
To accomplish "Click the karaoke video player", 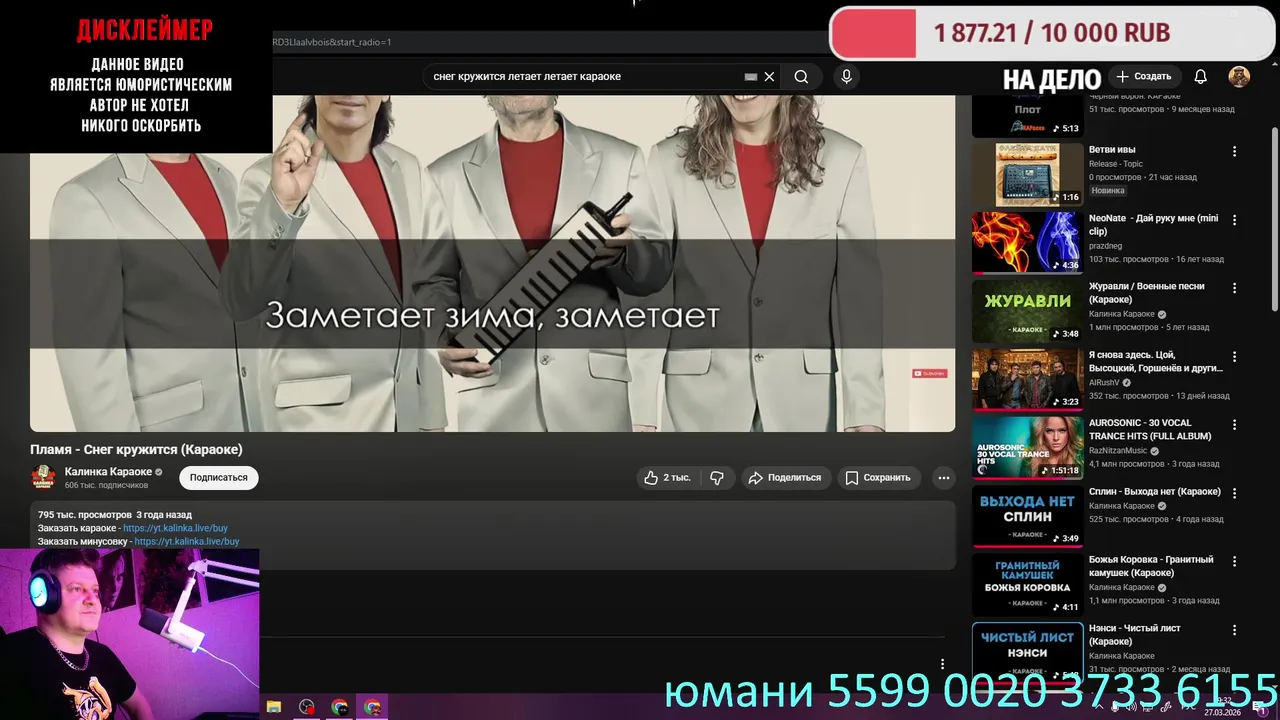I will (x=492, y=263).
